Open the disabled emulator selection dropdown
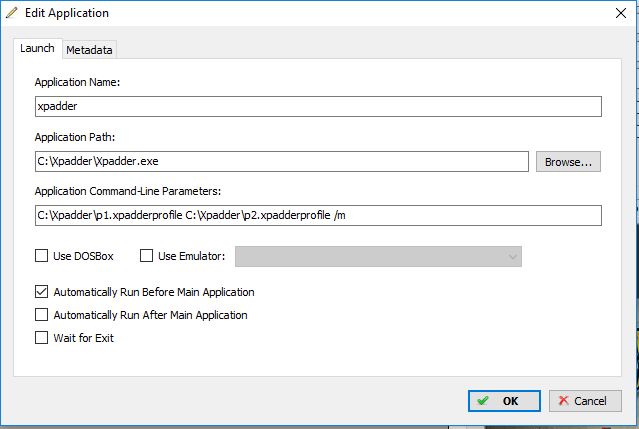Screen dimensions: 639x429 (378, 256)
